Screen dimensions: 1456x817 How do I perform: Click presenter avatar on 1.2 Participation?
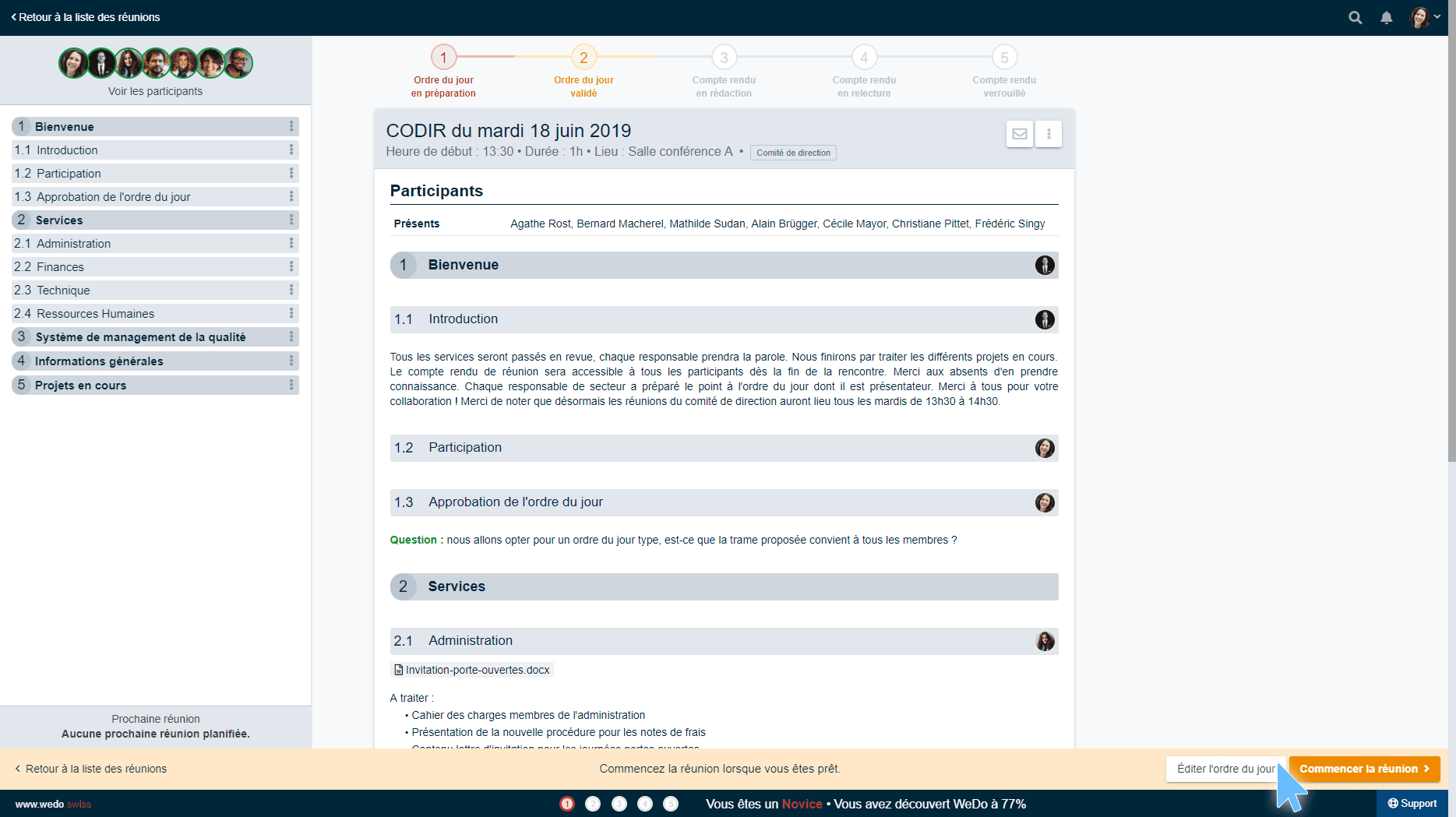coord(1045,448)
